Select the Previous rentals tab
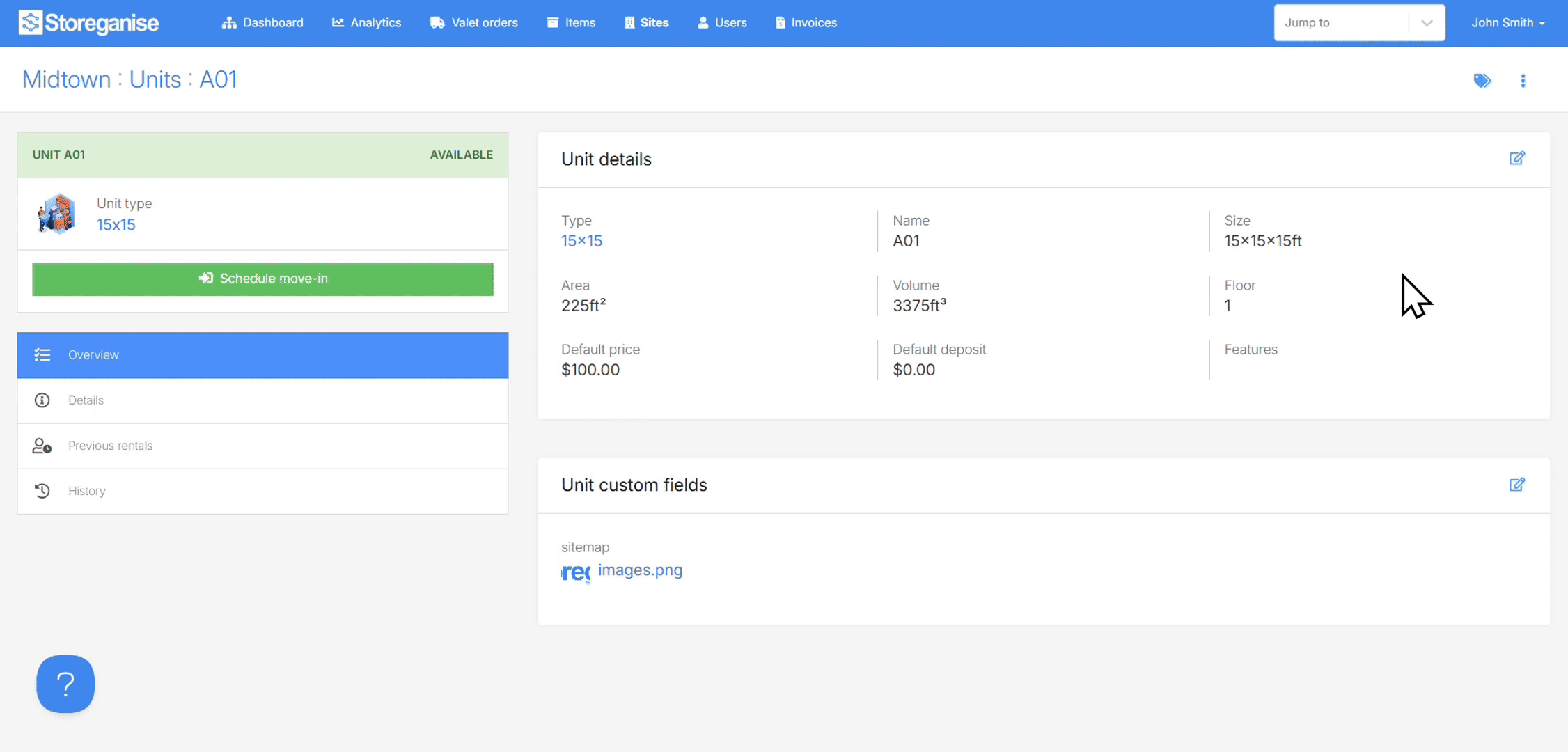This screenshot has height=752, width=1568. [x=110, y=446]
